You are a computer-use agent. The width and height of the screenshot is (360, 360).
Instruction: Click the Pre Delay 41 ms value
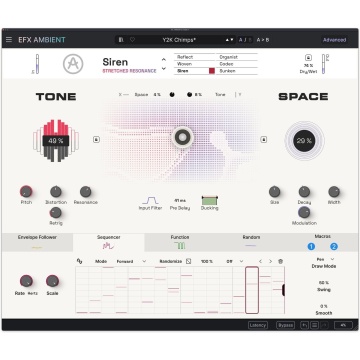[180, 201]
